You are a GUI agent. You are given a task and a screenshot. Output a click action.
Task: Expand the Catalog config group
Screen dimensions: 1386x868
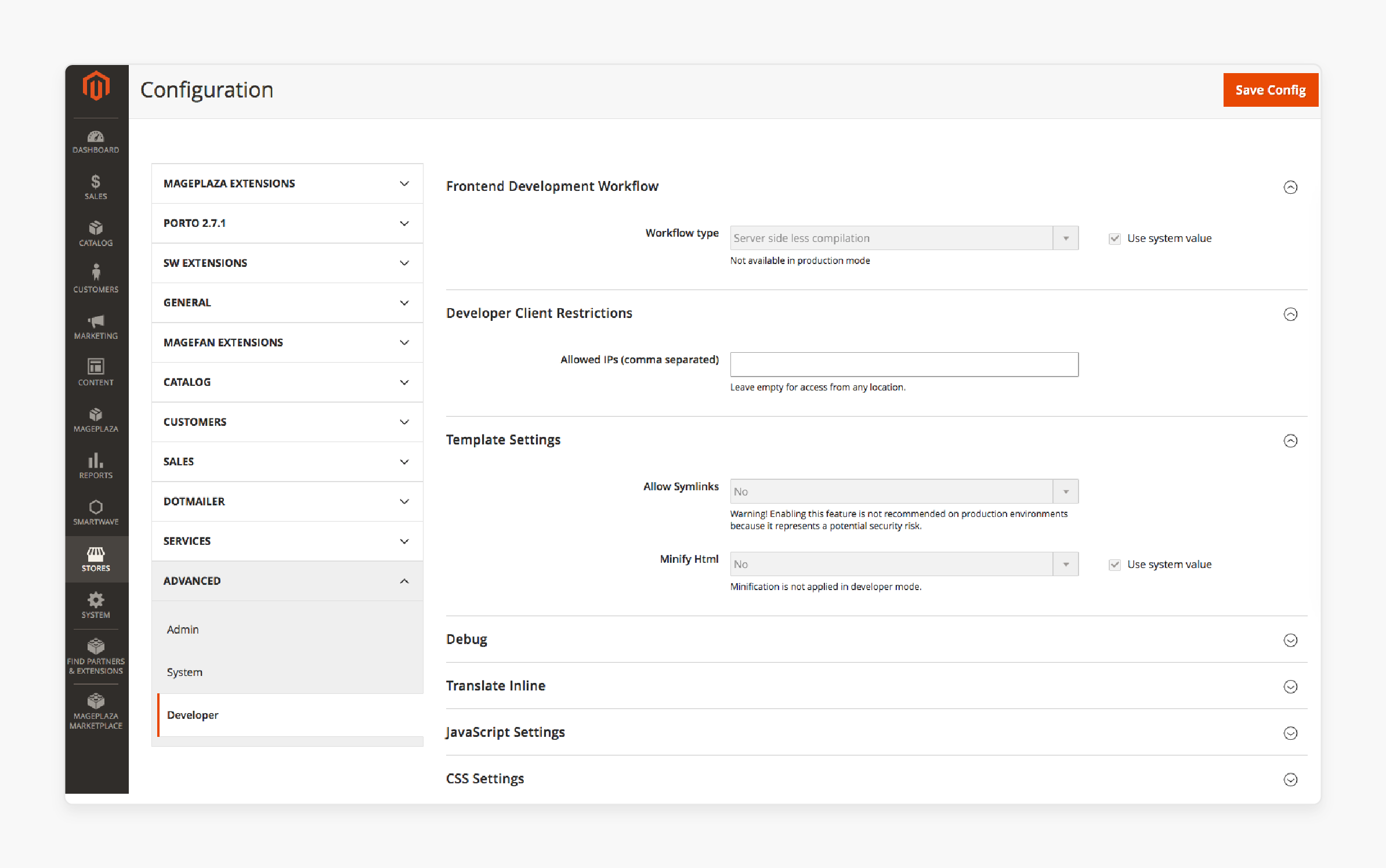(287, 382)
